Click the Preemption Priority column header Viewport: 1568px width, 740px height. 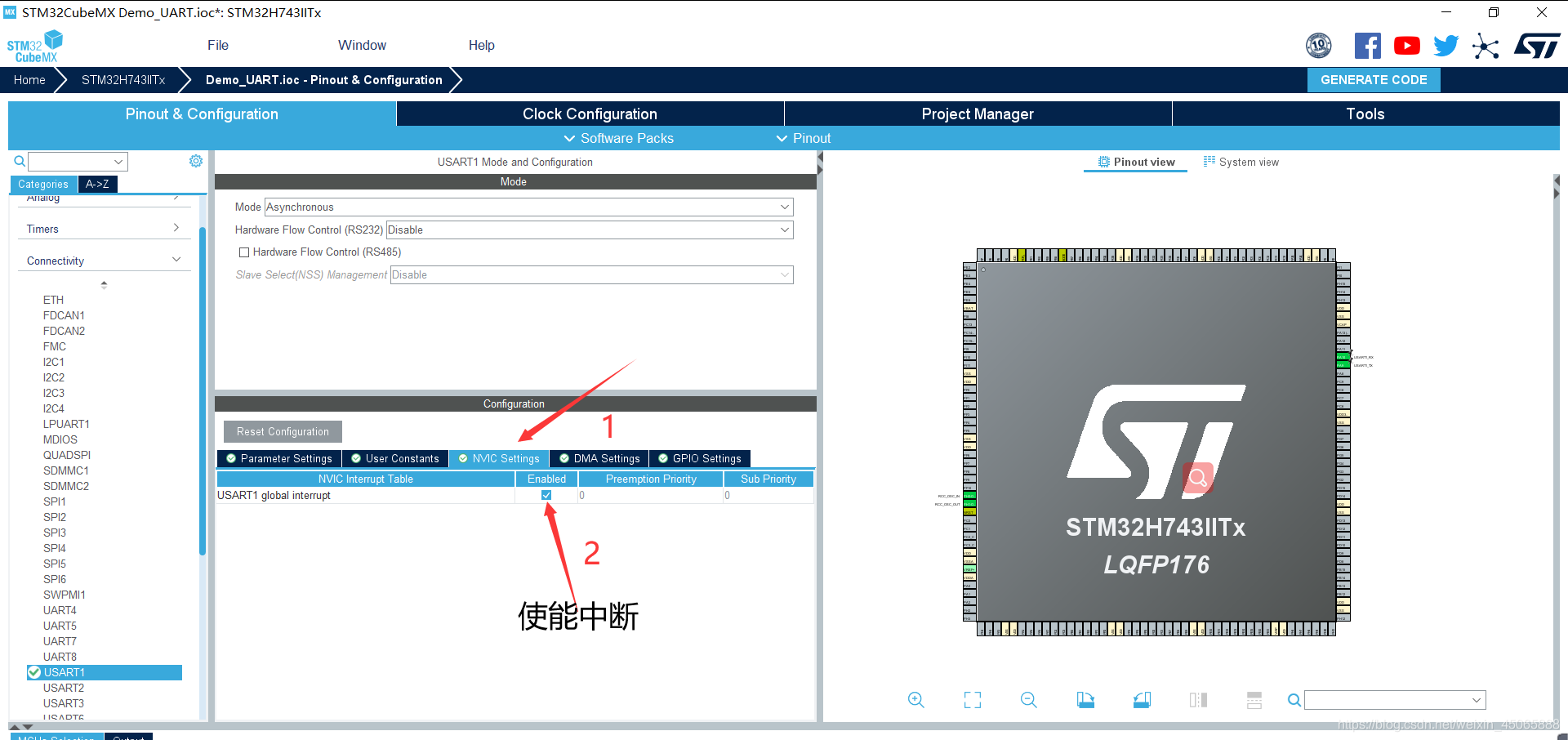click(x=651, y=479)
